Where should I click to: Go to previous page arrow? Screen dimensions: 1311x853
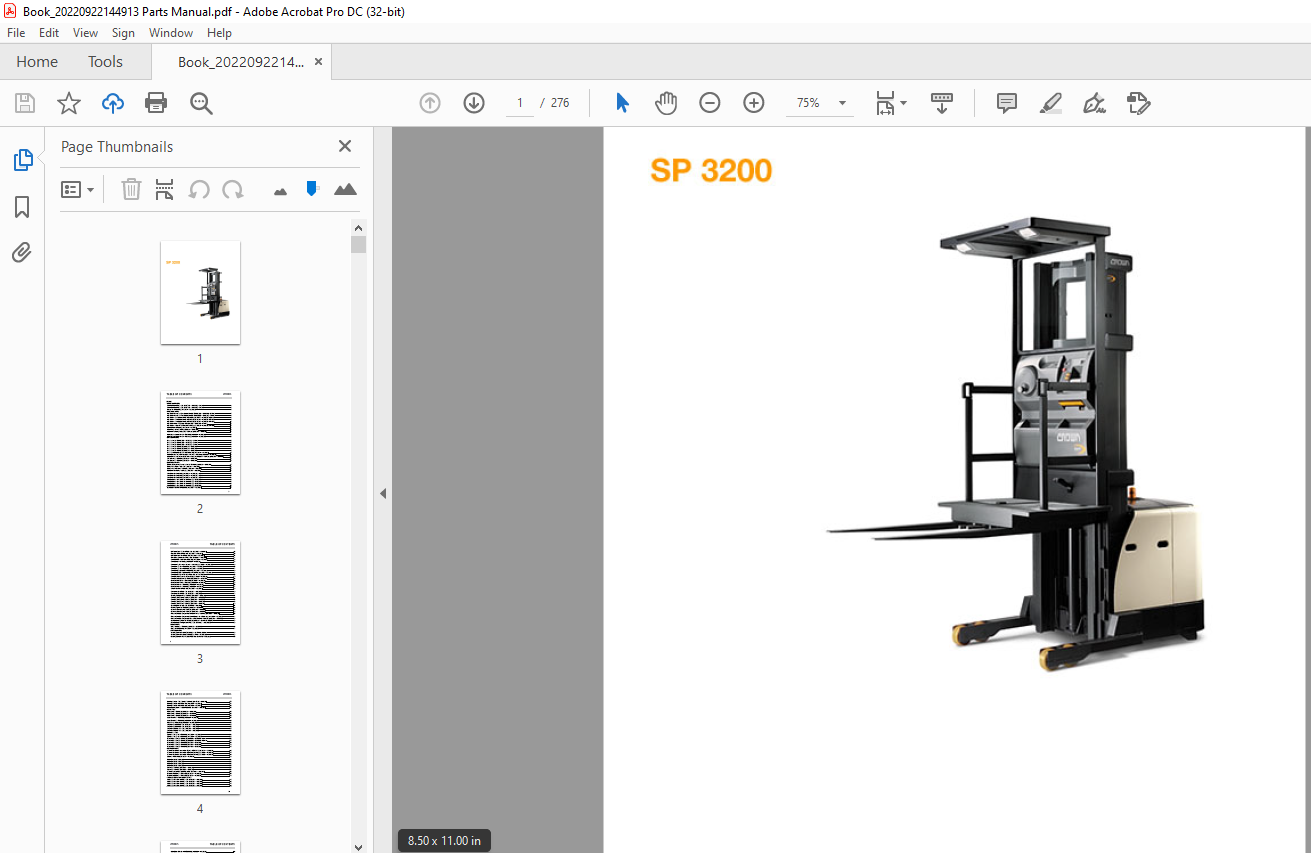click(430, 103)
